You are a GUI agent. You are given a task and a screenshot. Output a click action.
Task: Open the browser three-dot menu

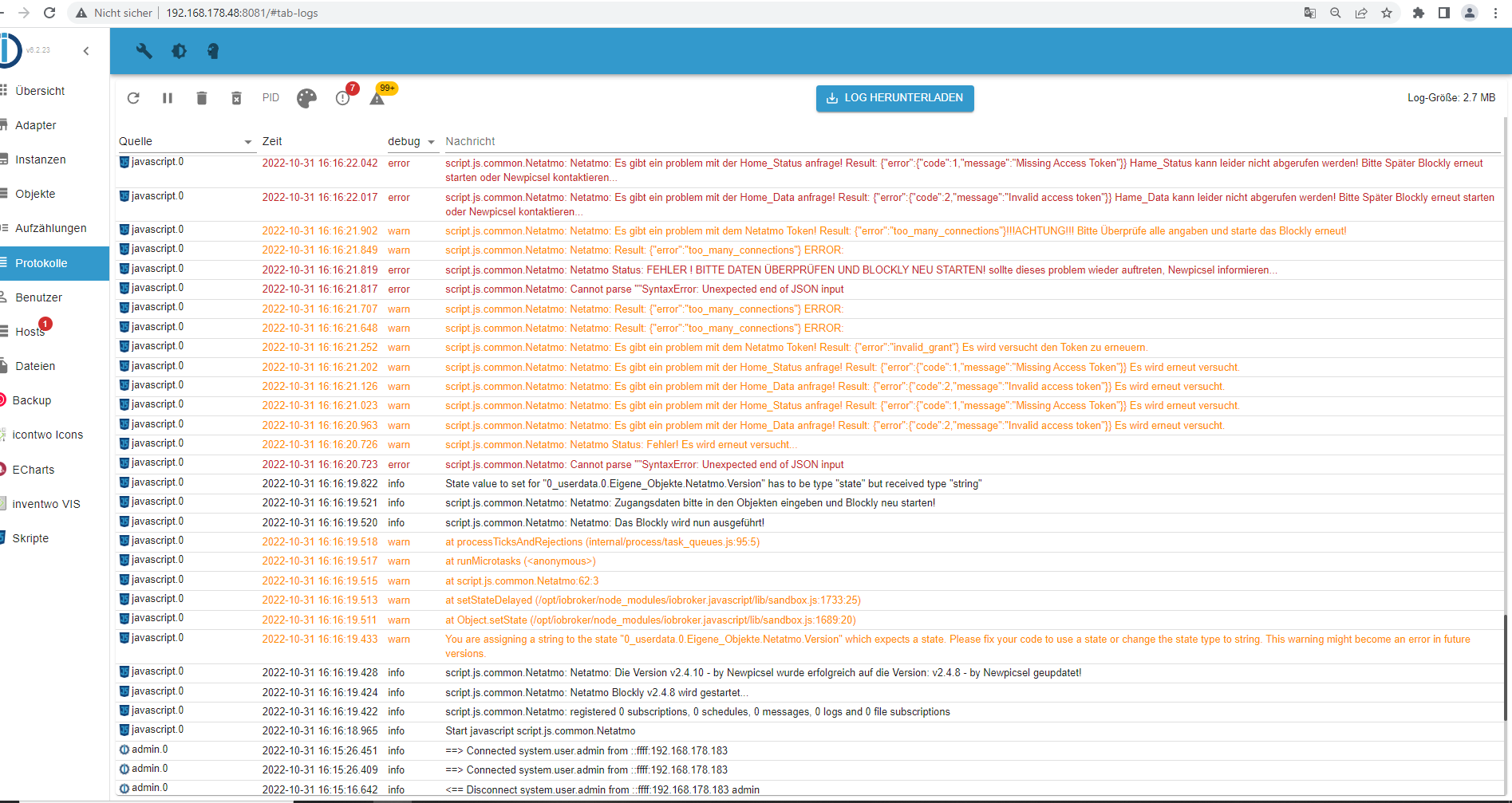[1495, 13]
